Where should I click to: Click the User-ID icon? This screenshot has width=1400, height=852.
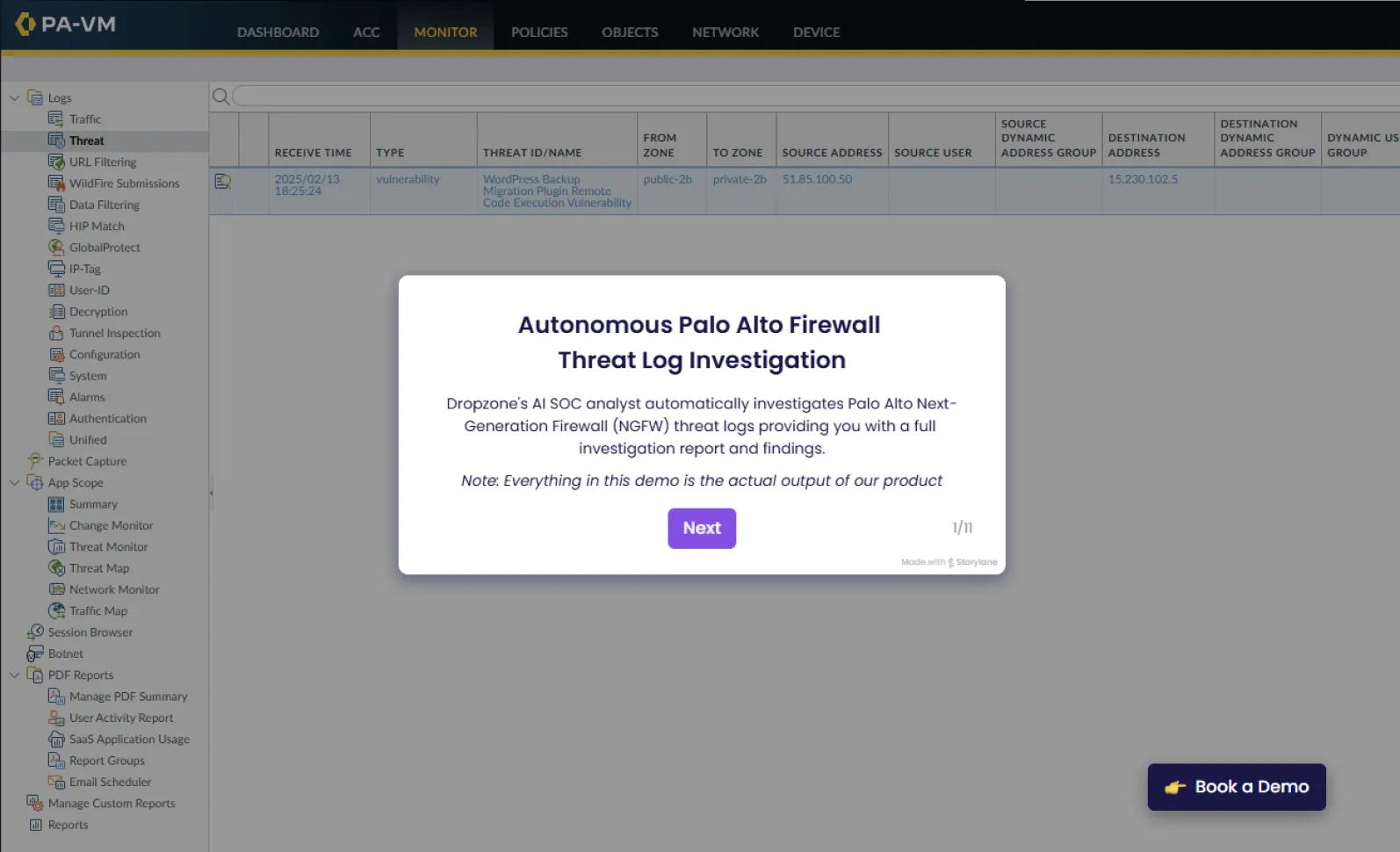tap(56, 290)
